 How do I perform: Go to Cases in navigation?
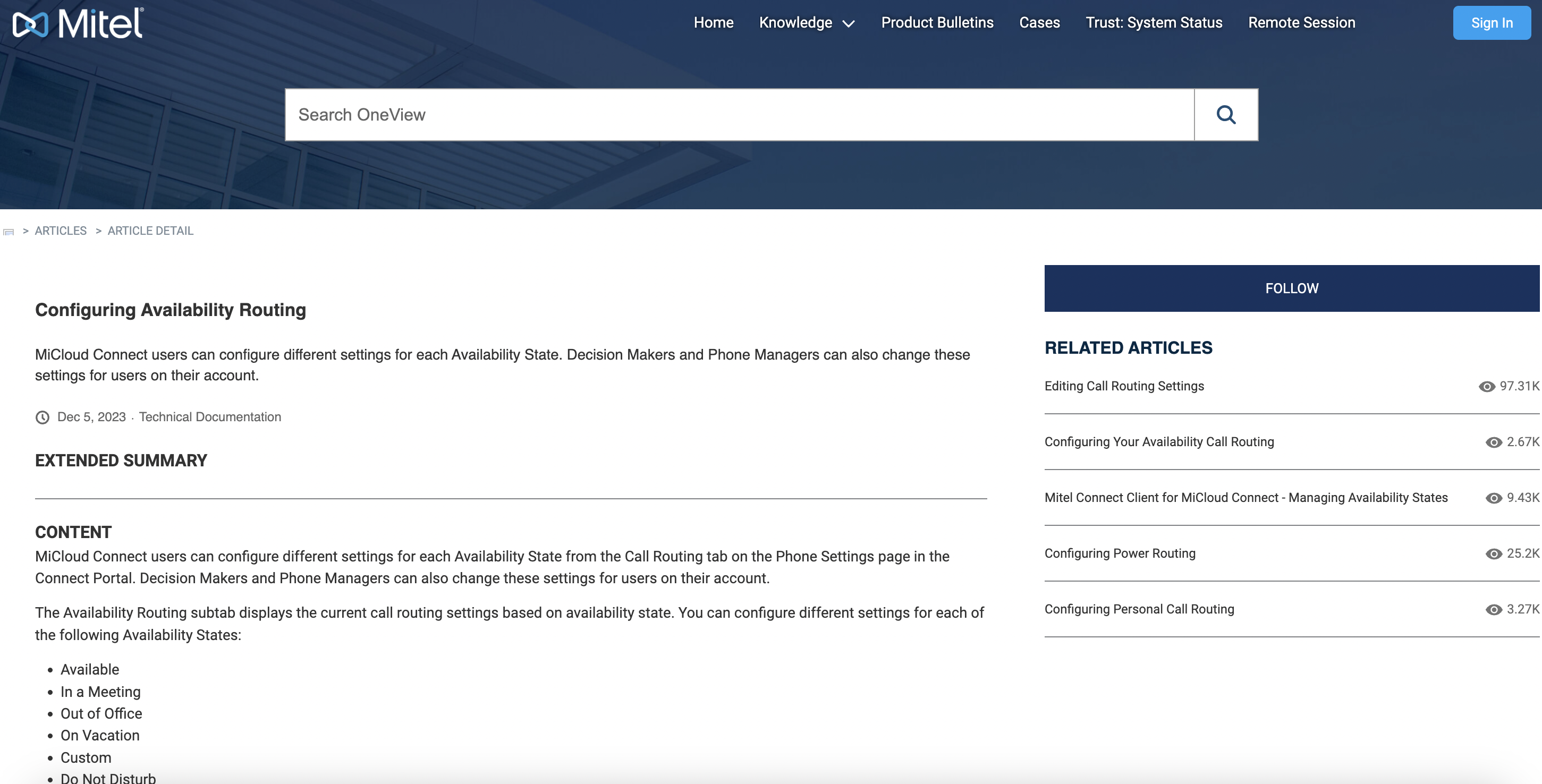click(1039, 23)
